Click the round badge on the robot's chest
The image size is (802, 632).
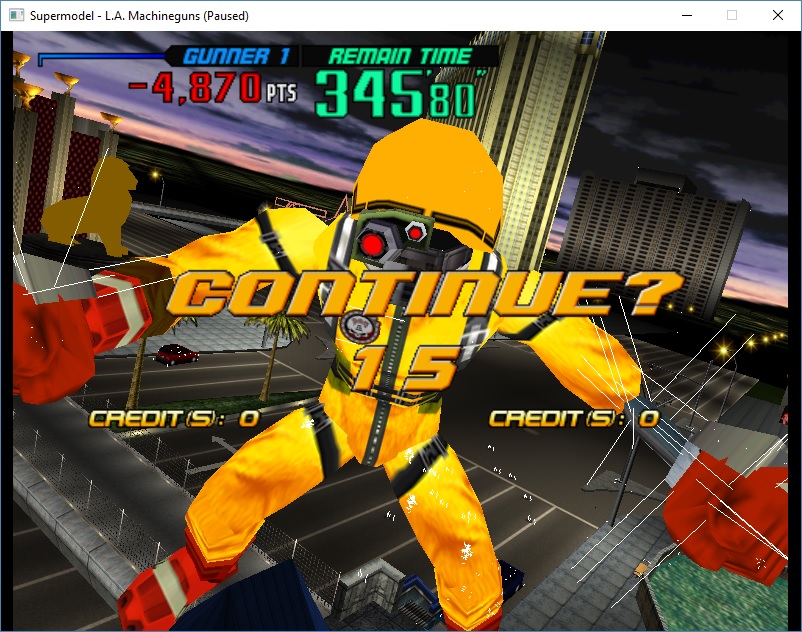(361, 327)
